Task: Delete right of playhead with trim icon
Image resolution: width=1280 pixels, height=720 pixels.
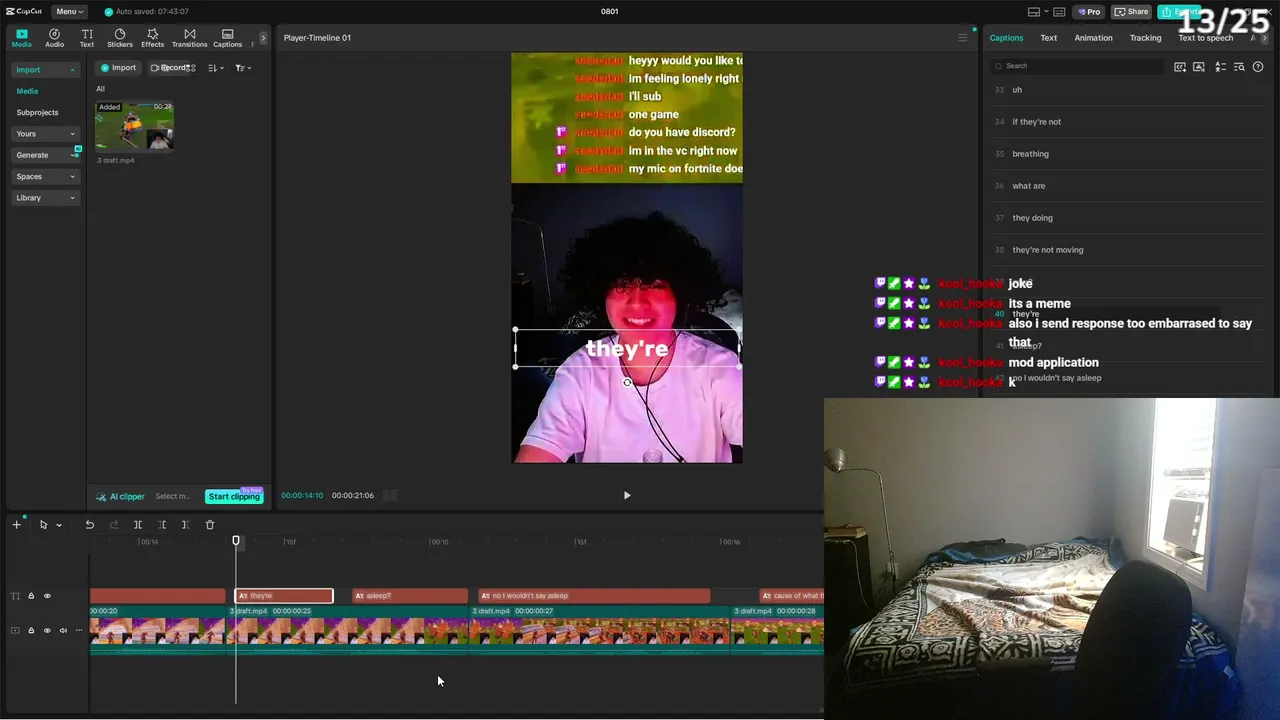Action: coord(185,525)
